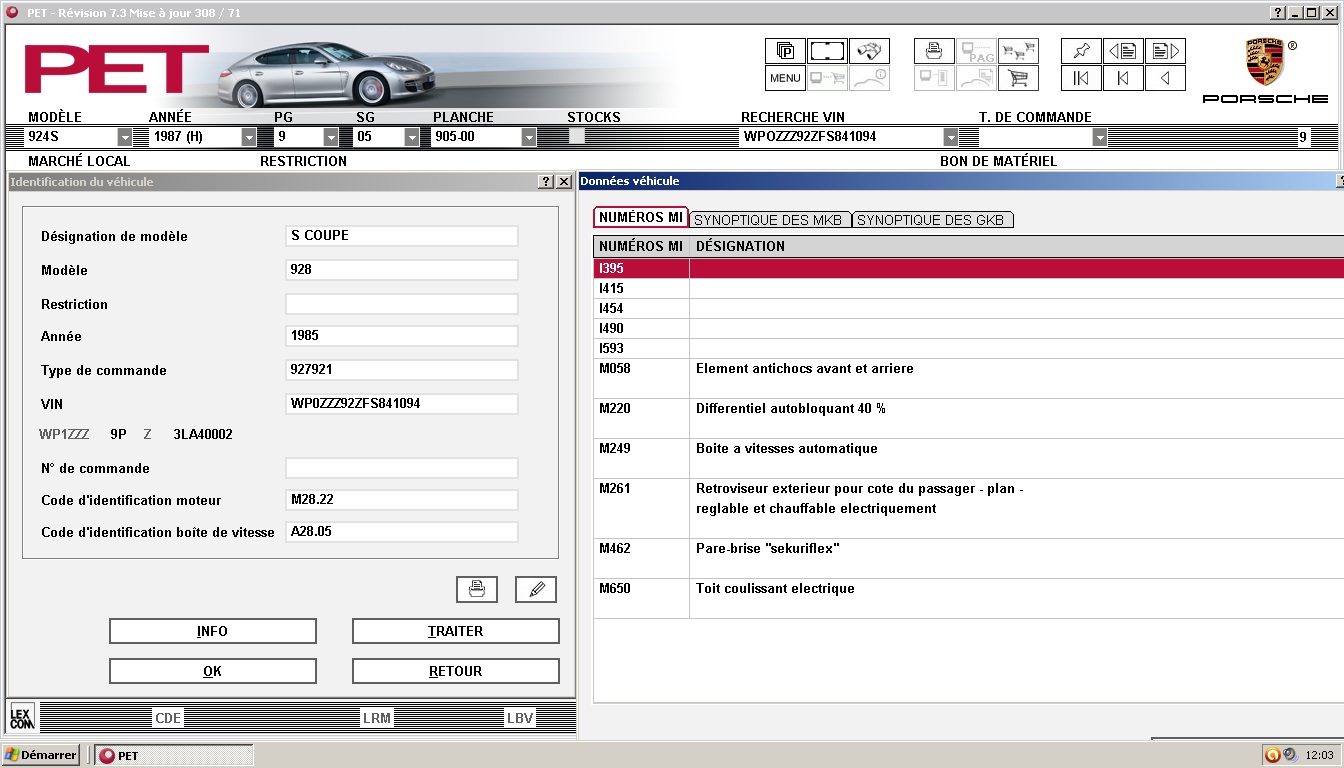Viewport: 1344px width, 768px height.
Task: Click the greyed info hill icon
Action: [869, 78]
